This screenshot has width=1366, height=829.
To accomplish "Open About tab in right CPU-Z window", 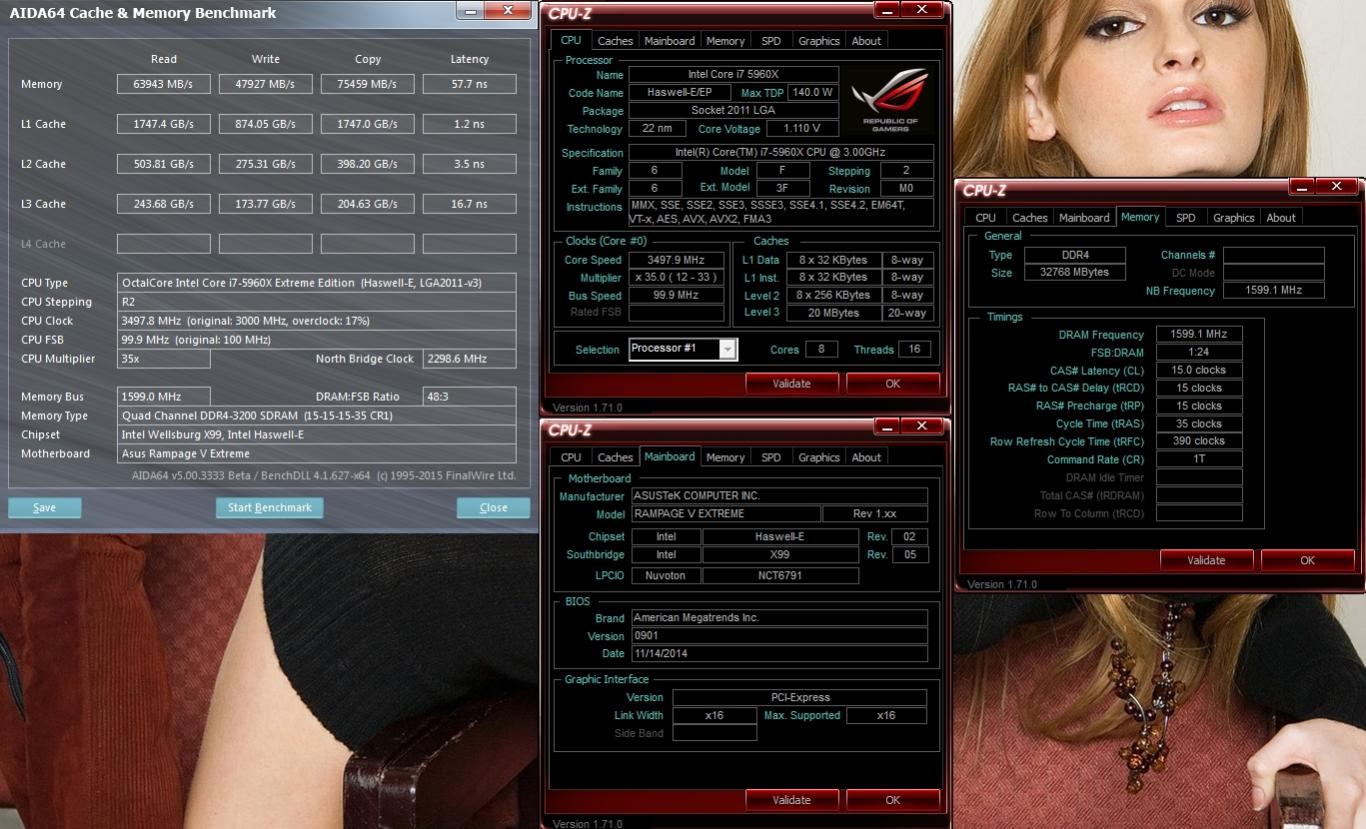I will (1281, 217).
